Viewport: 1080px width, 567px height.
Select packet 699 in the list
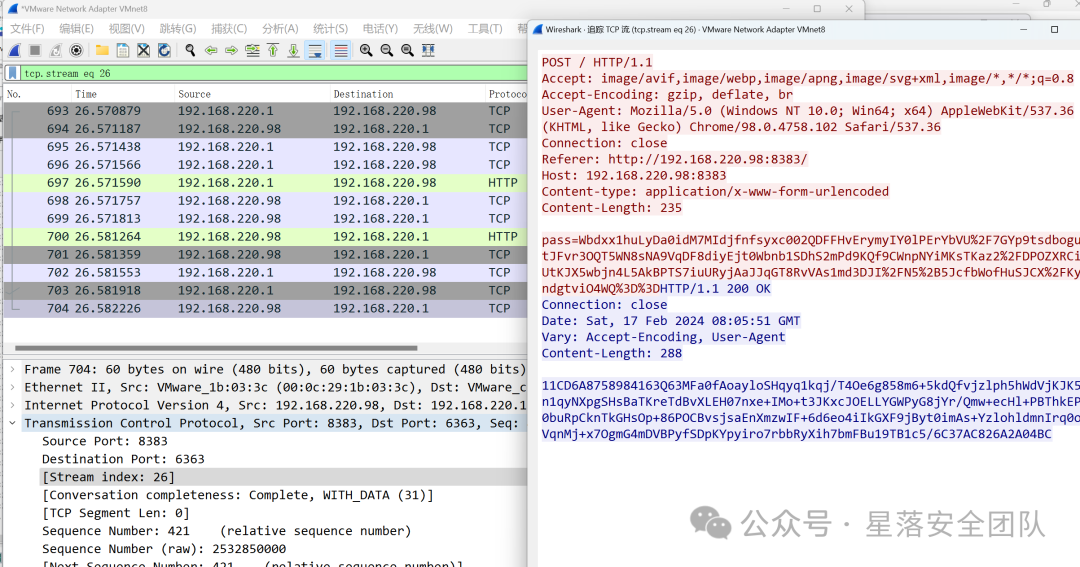(x=266, y=218)
